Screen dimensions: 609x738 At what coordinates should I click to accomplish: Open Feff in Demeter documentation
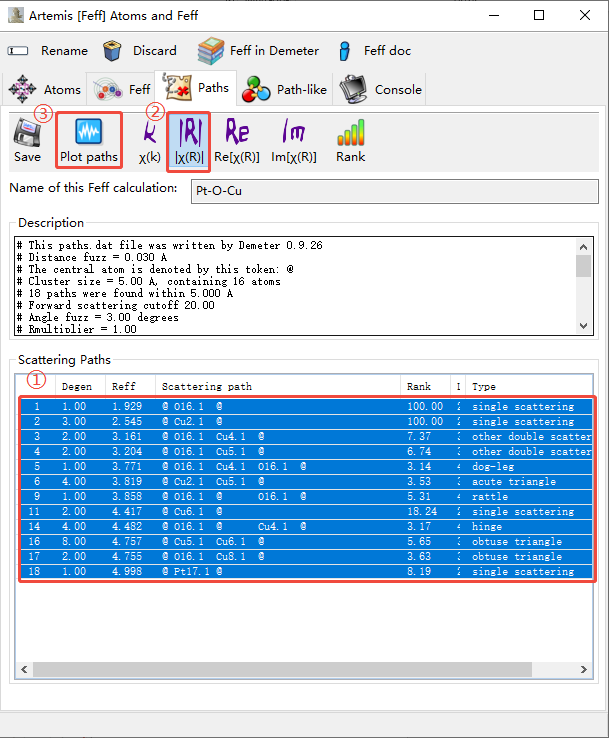(258, 51)
